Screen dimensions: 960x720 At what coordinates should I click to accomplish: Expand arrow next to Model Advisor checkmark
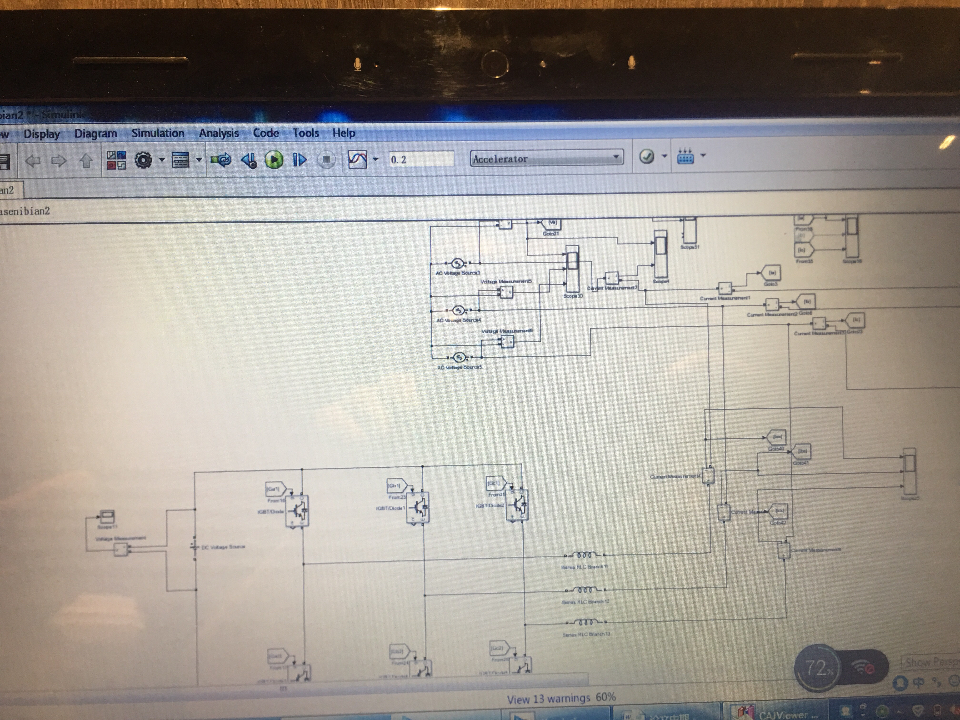pyautogui.click(x=664, y=156)
